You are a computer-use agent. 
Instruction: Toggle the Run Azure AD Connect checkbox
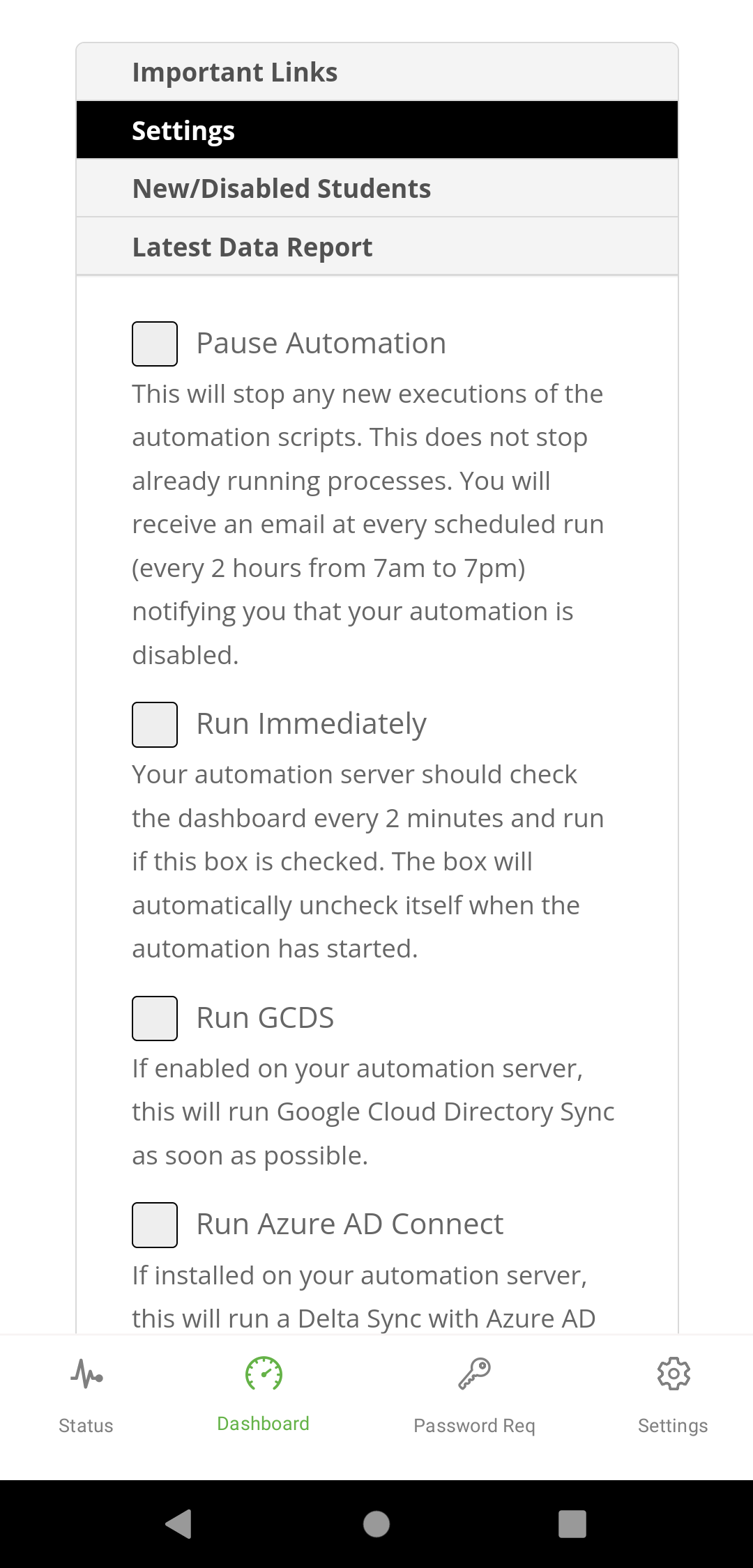click(155, 1224)
